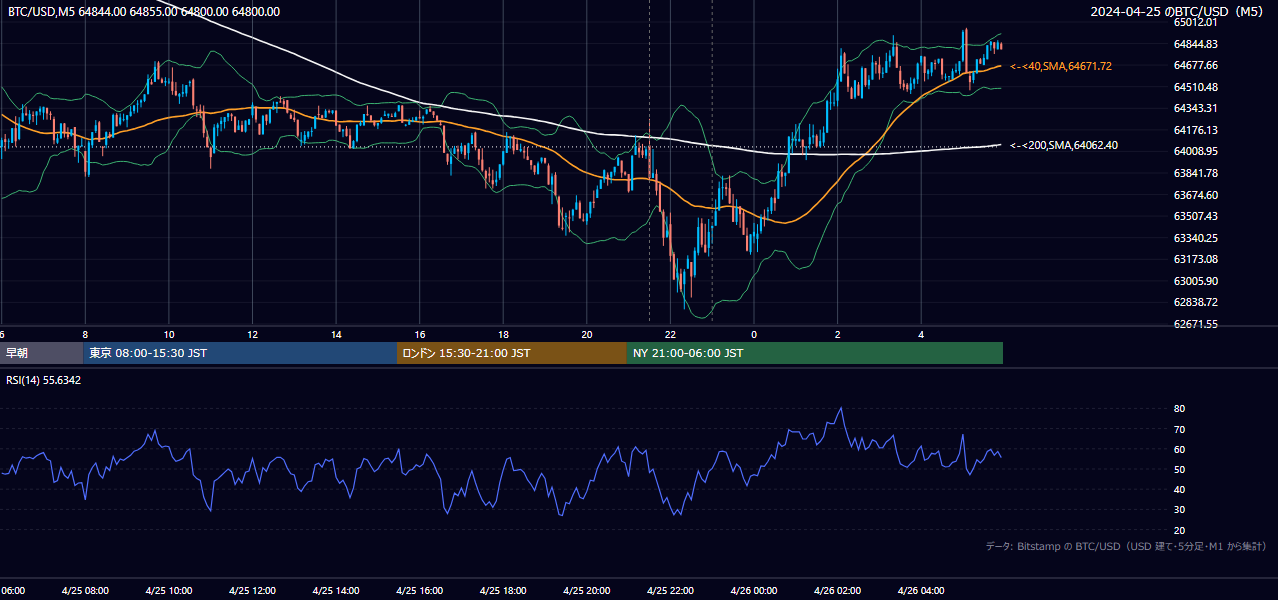Click price axis label 64677.66
Viewport: 1278px width, 600px height.
pos(1195,65)
